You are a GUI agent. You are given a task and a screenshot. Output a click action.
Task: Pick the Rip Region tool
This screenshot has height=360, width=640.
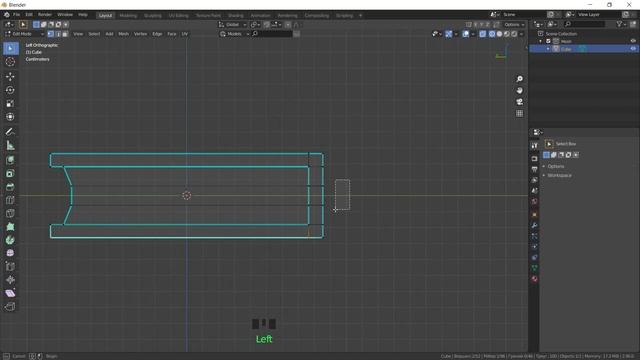point(11,307)
